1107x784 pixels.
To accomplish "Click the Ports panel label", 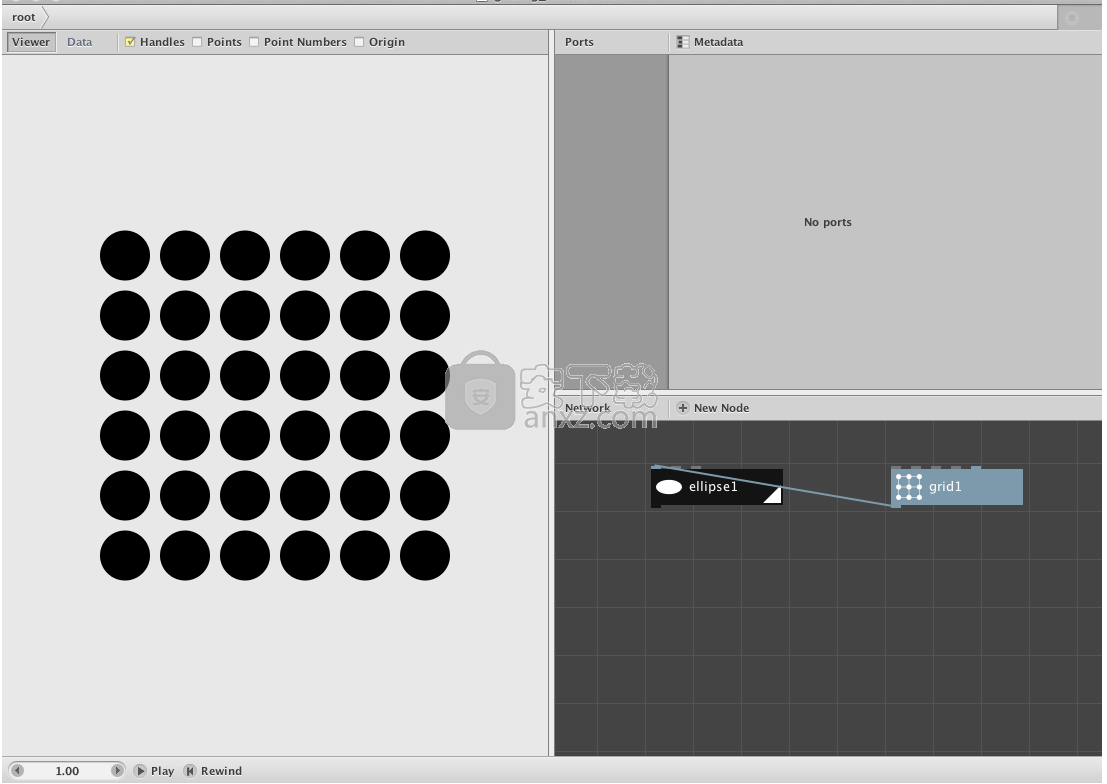I will point(579,42).
